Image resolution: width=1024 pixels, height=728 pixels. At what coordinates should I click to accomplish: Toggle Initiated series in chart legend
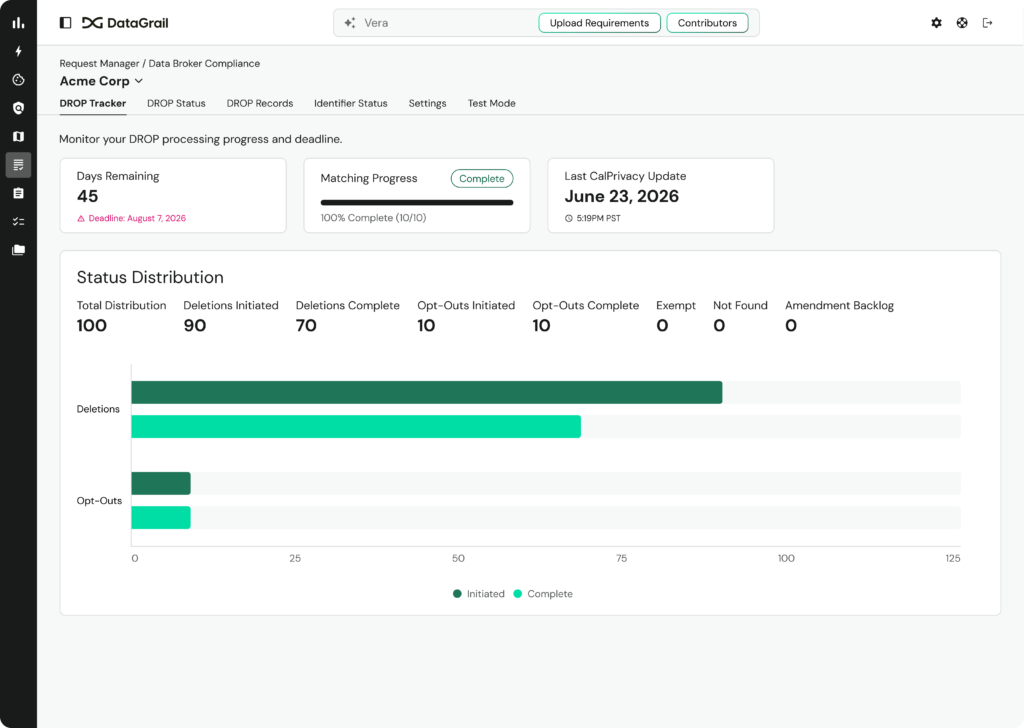(x=479, y=593)
